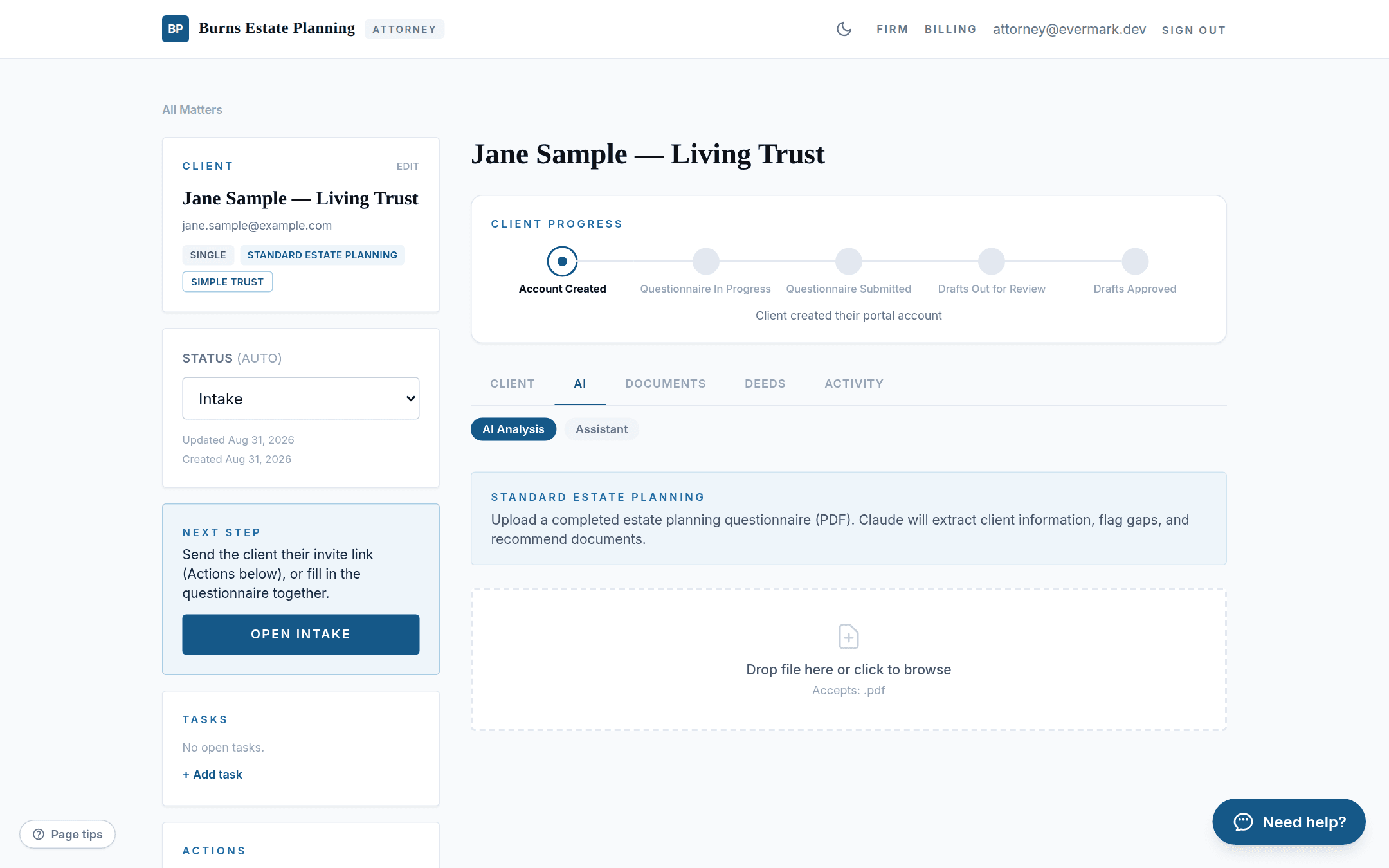Switch to the Assistant pill
The width and height of the screenshot is (1389, 868).
tap(601, 429)
